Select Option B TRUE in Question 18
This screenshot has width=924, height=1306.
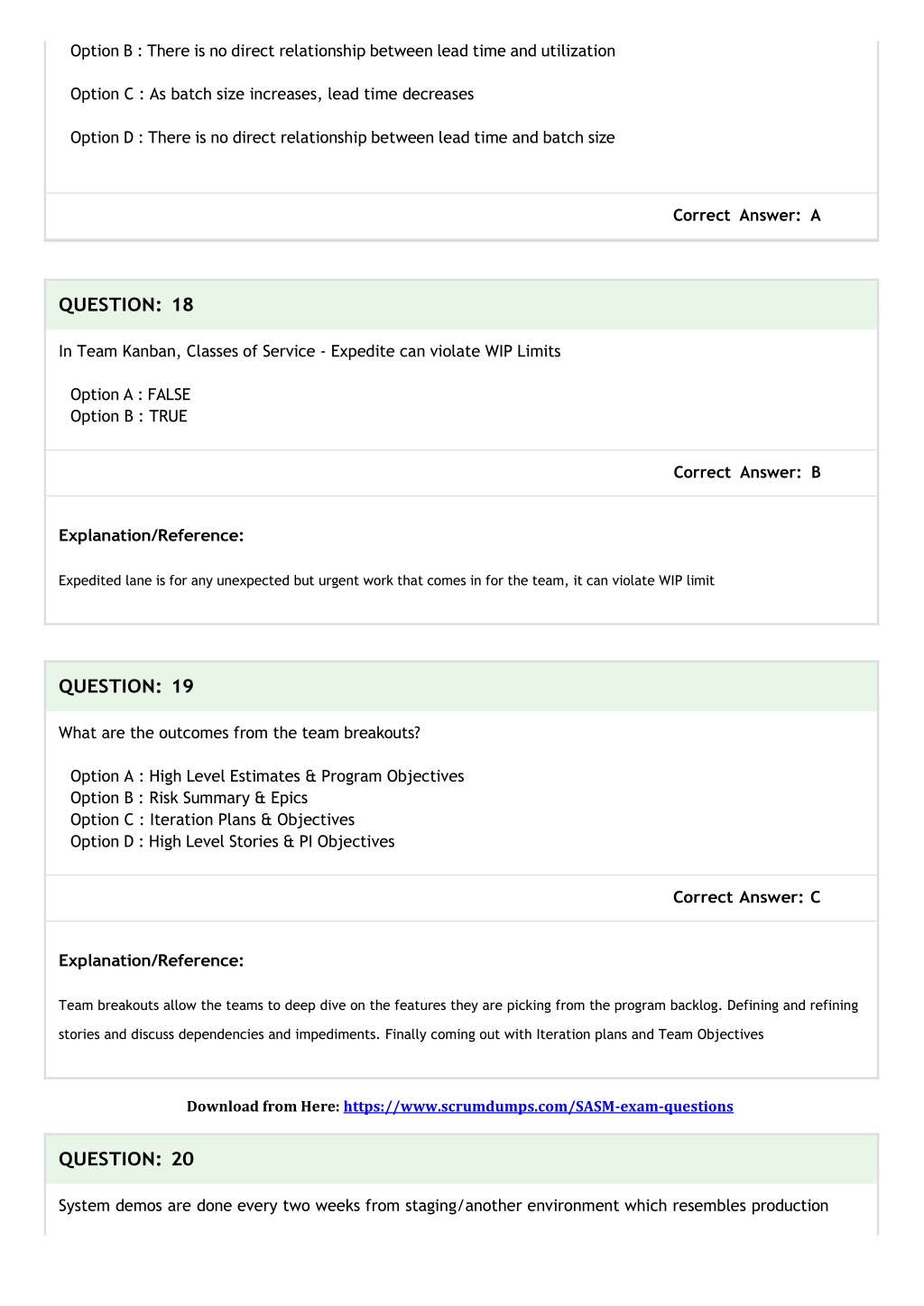click(129, 416)
